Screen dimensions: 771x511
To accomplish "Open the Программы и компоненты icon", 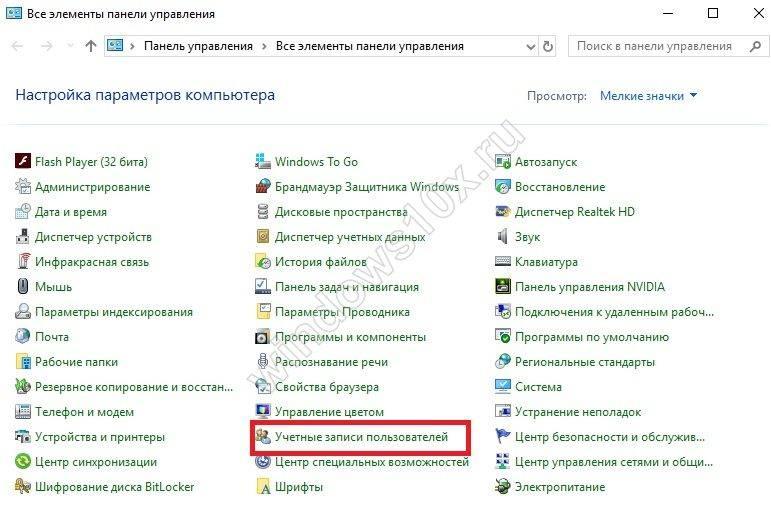I will [x=263, y=336].
